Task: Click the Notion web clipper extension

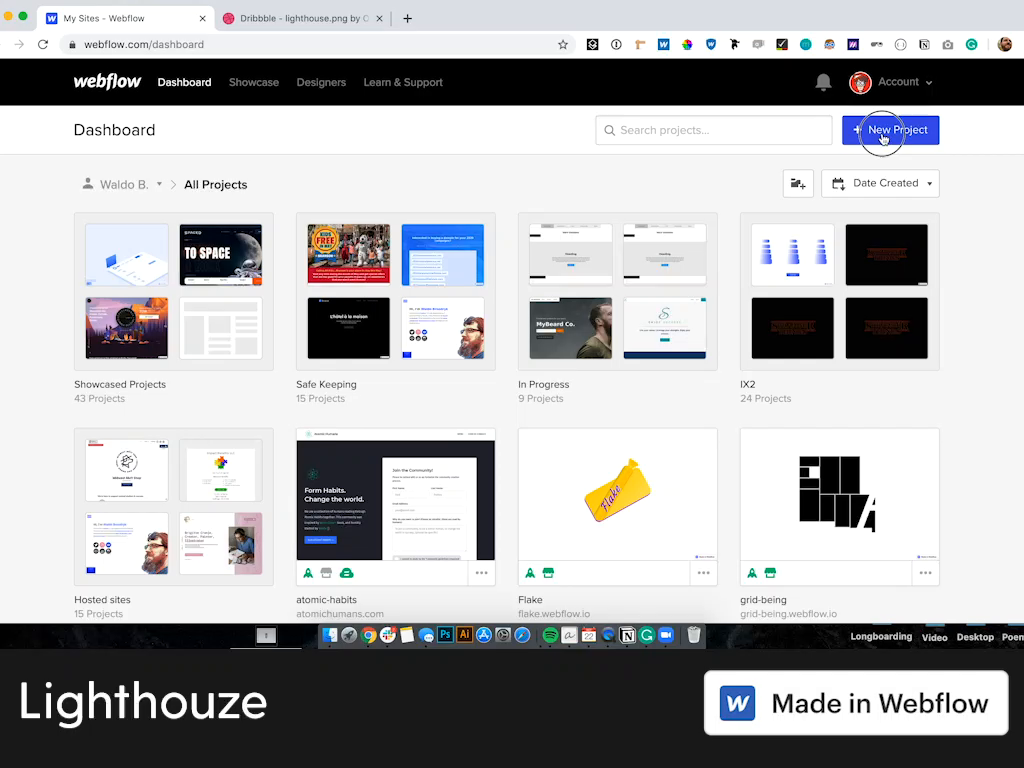Action: tap(924, 44)
